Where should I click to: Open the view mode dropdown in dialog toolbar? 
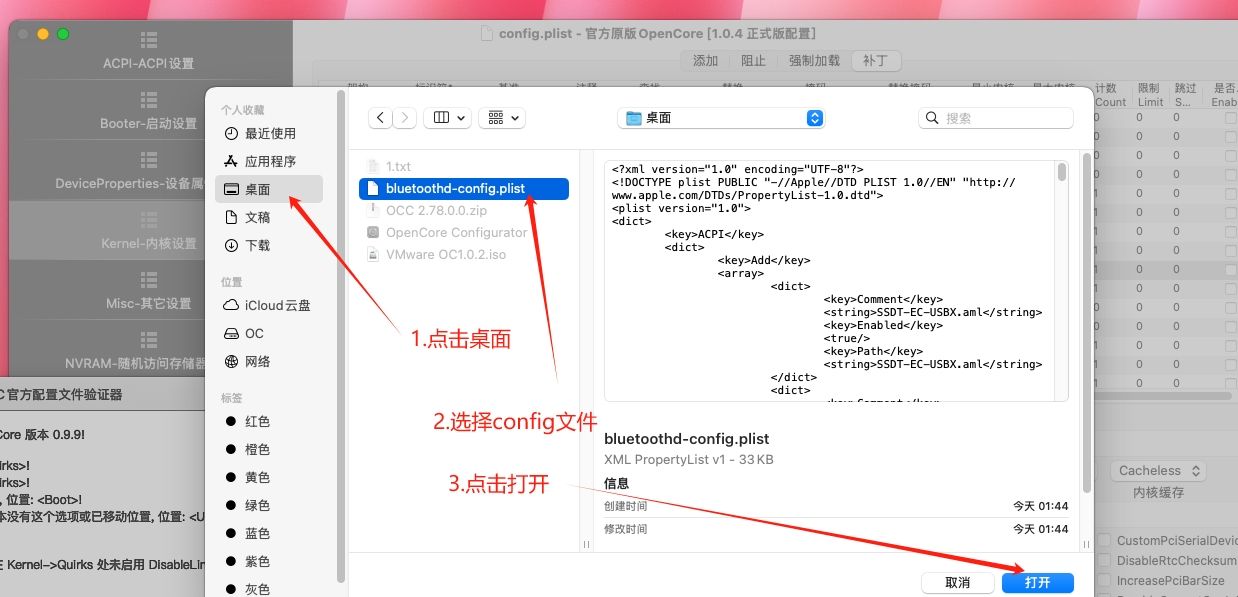pyautogui.click(x=448, y=117)
